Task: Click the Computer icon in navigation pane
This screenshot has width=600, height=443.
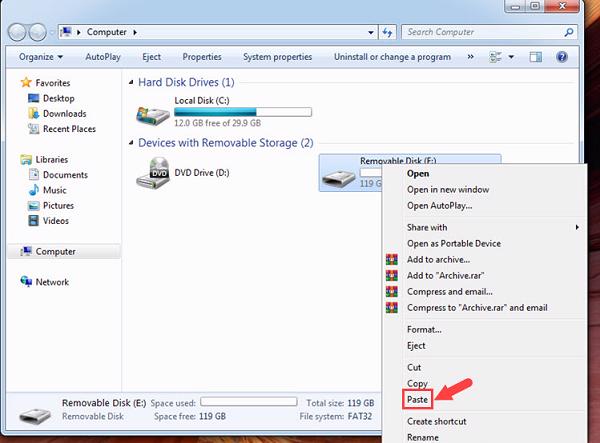Action: [x=26, y=251]
